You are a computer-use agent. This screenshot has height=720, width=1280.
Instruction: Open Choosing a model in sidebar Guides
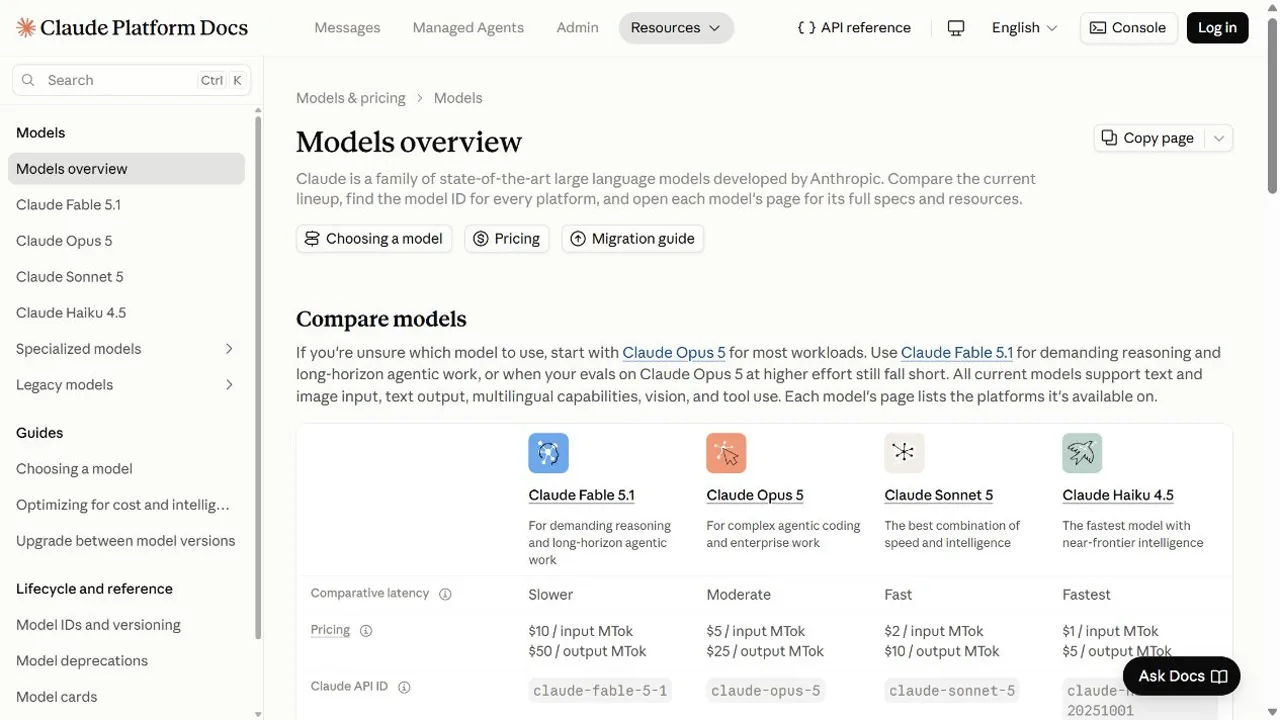click(x=126, y=469)
